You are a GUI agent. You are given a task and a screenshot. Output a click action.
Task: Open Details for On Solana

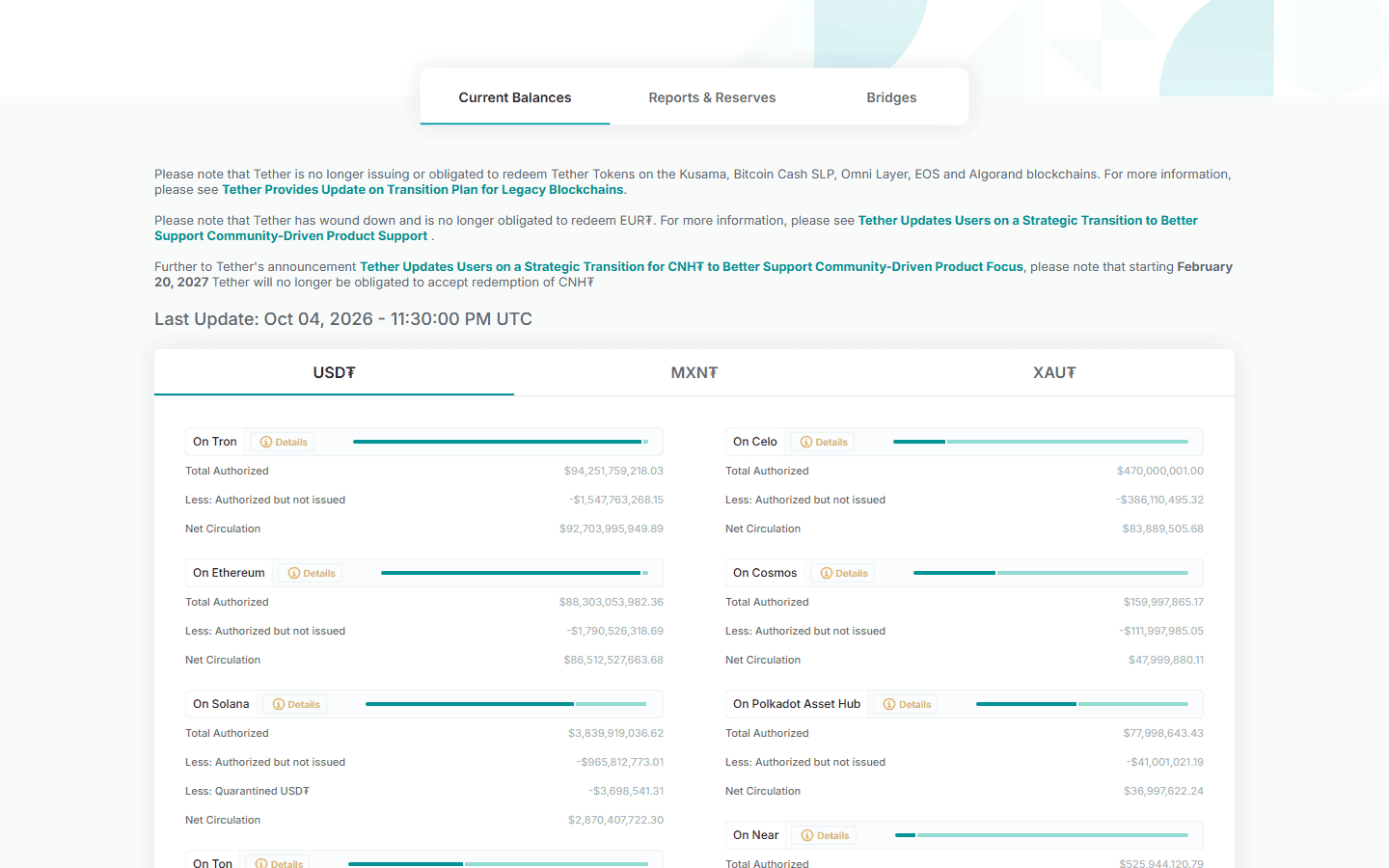pyautogui.click(x=295, y=704)
